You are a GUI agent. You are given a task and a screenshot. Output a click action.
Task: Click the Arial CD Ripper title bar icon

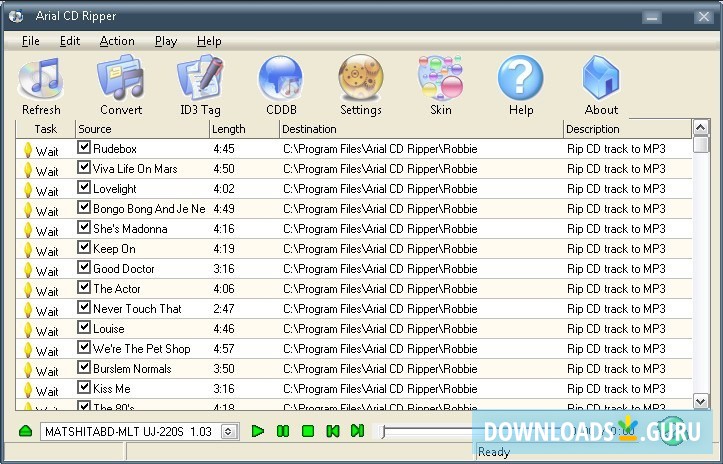tap(16, 17)
